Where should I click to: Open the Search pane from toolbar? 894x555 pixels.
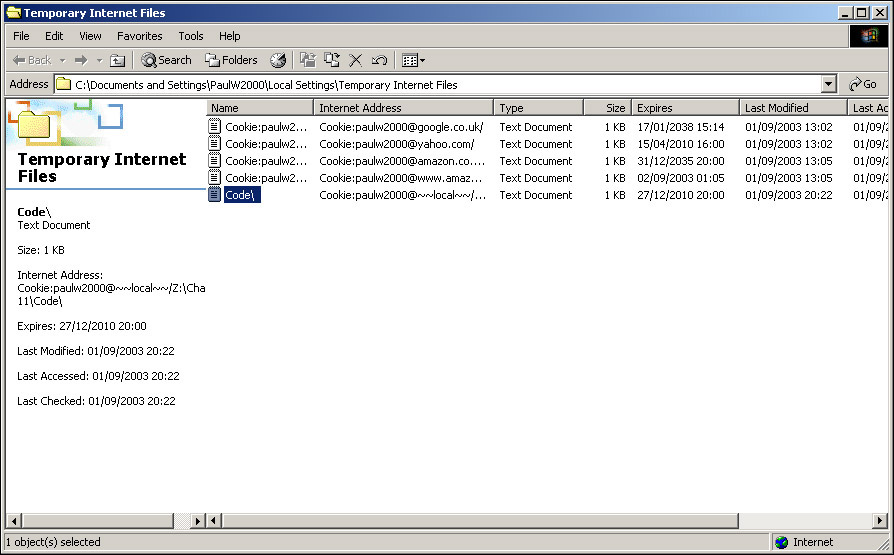coord(166,60)
